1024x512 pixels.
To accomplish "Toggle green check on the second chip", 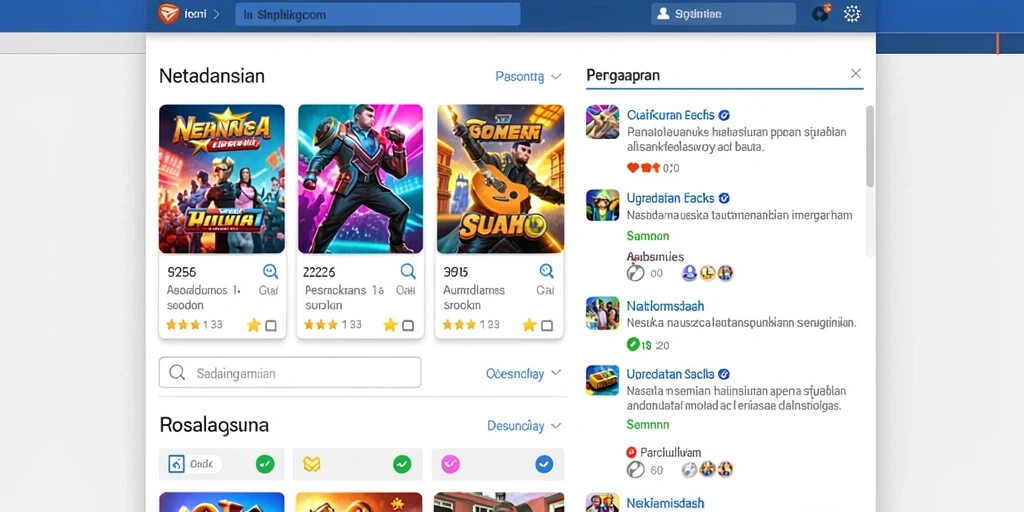I will [x=402, y=464].
